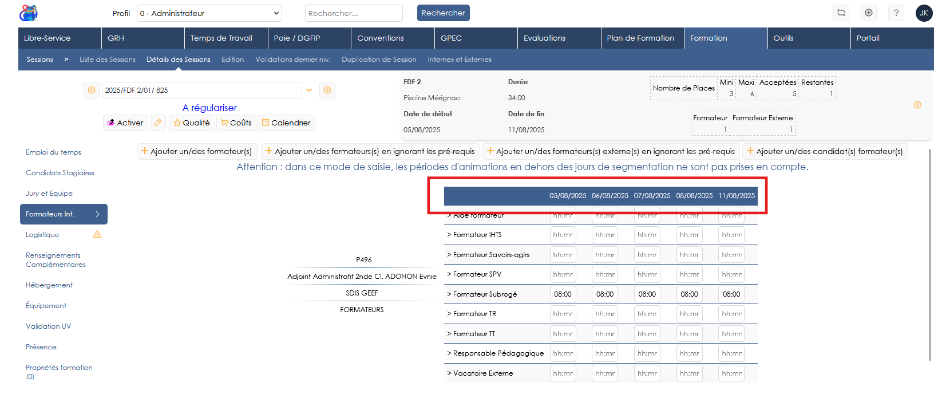Open the Libre-Service menu
This screenshot has height=394, width=946.
pyautogui.click(x=60, y=38)
